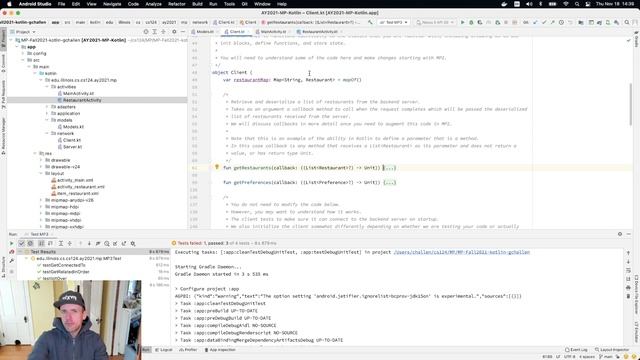This screenshot has width=640, height=360.
Task: Open the Nexus device selector dropdown
Action: [x=435, y=22]
